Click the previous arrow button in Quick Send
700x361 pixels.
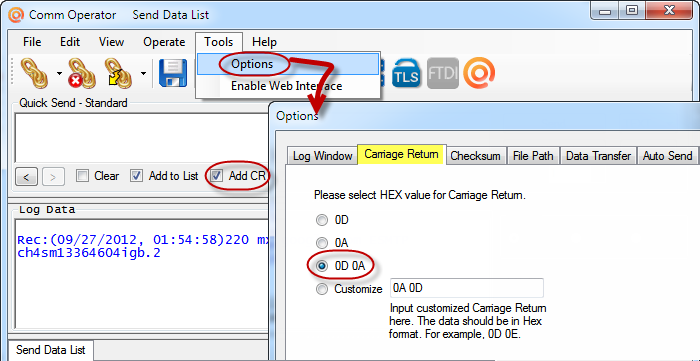[26, 177]
